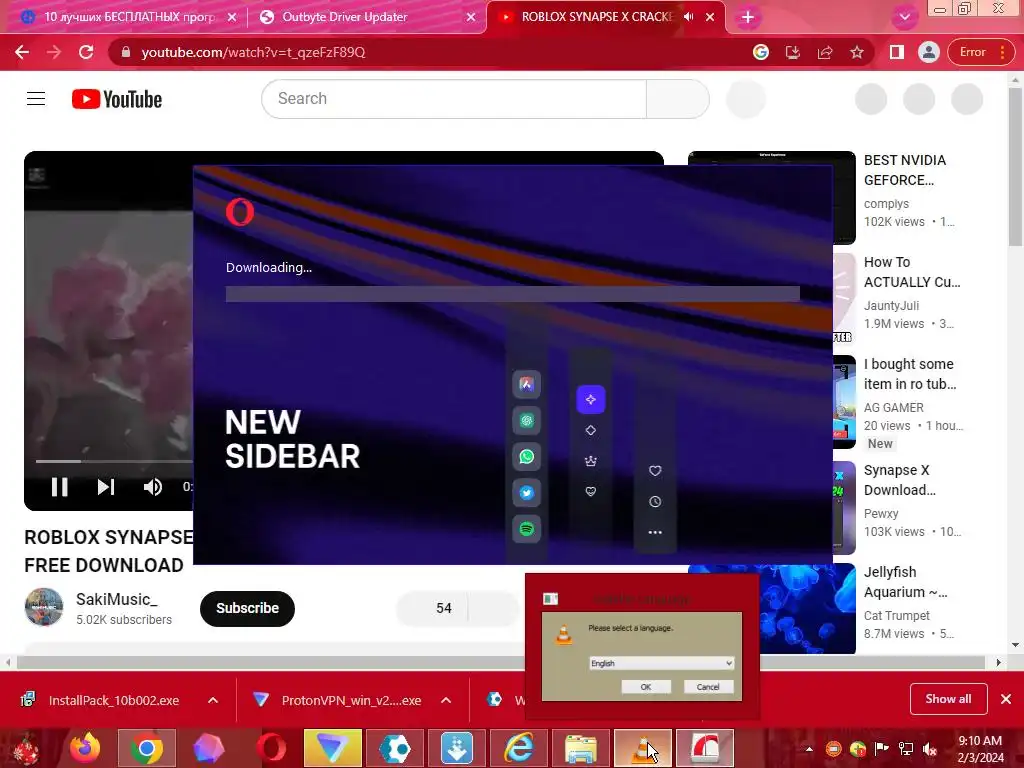This screenshot has height=768, width=1024.
Task: Focus the YouTube Search field
Action: (x=454, y=99)
